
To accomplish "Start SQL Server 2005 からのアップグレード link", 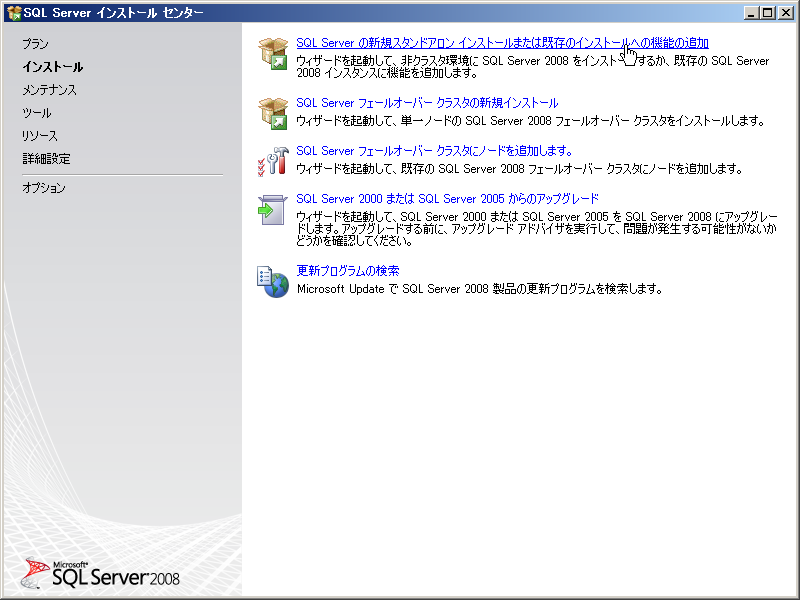I will [x=447, y=199].
